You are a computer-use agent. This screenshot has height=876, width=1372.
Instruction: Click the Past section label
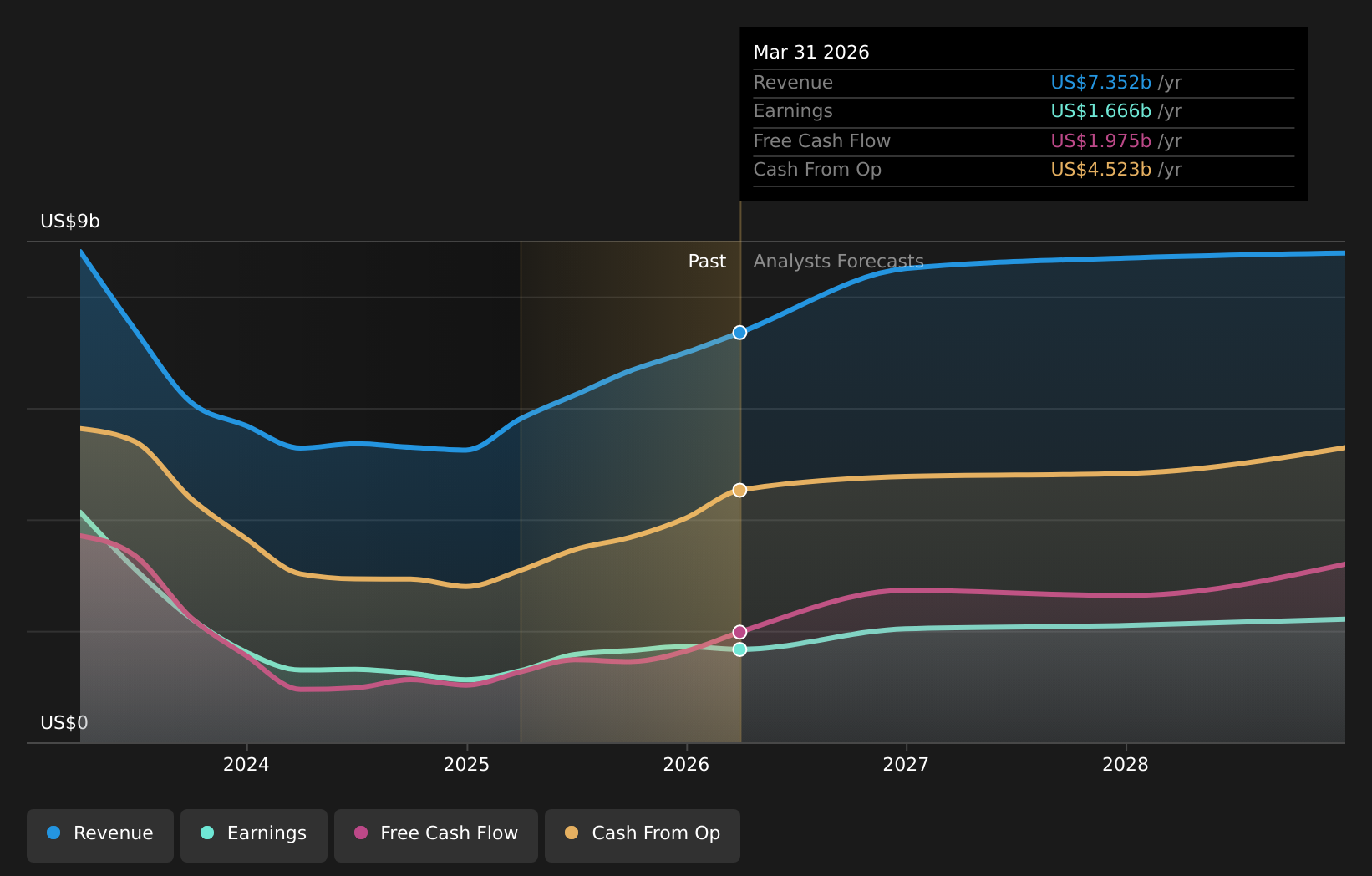[707, 262]
